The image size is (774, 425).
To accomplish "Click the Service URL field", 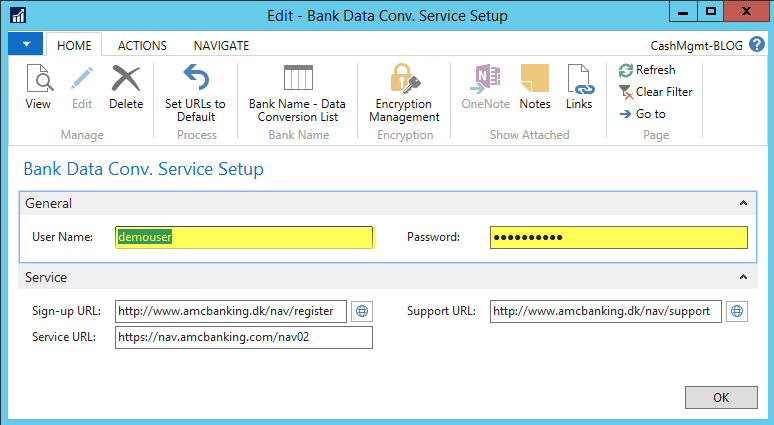I will (244, 337).
